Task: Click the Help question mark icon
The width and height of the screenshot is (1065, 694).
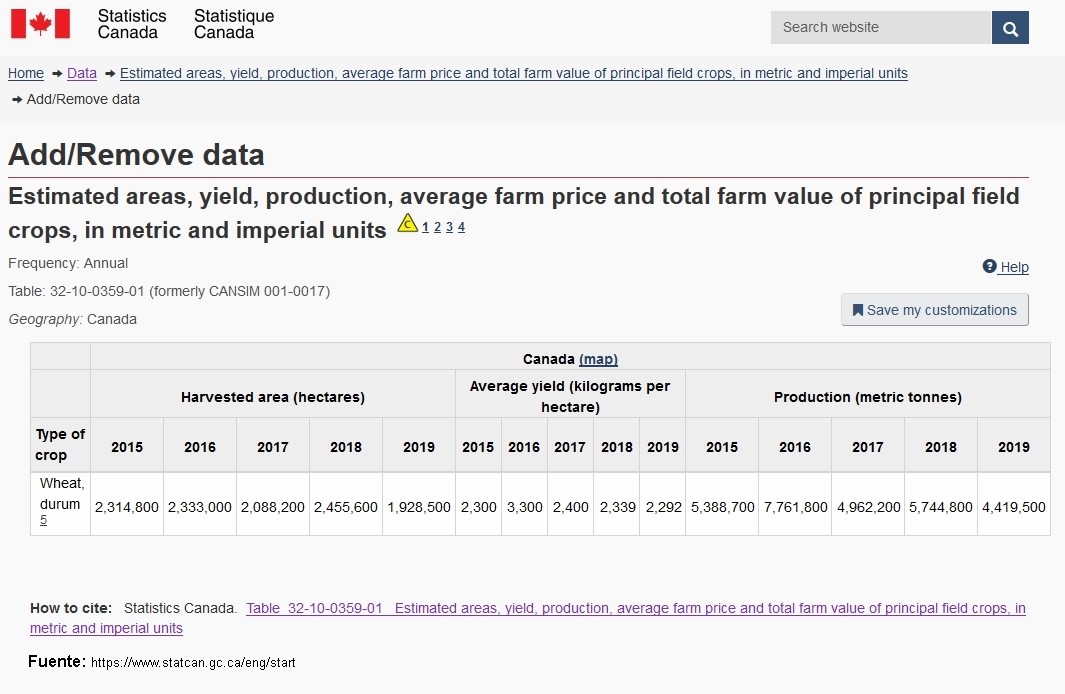Action: (x=989, y=267)
